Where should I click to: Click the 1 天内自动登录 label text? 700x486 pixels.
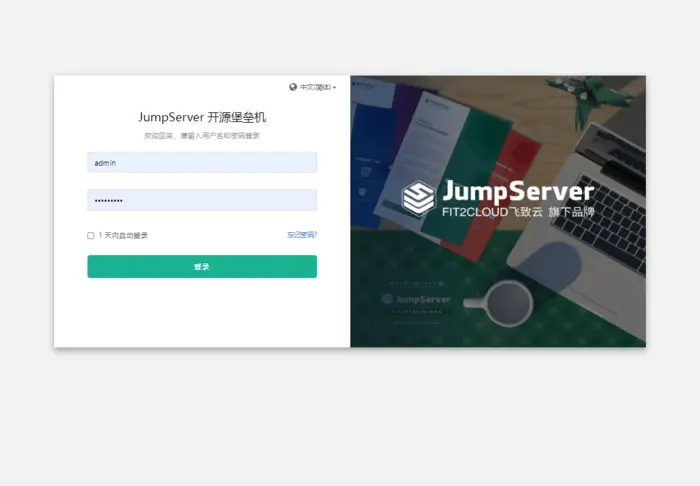123,235
